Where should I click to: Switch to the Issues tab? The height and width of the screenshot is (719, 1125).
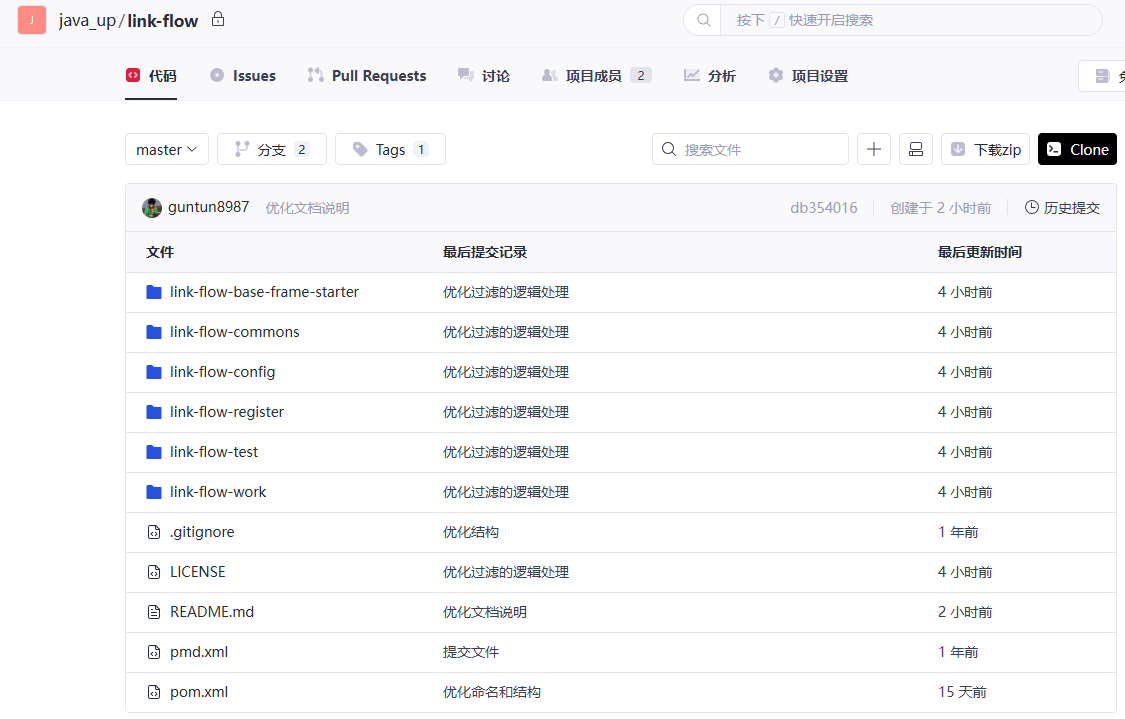pos(243,76)
